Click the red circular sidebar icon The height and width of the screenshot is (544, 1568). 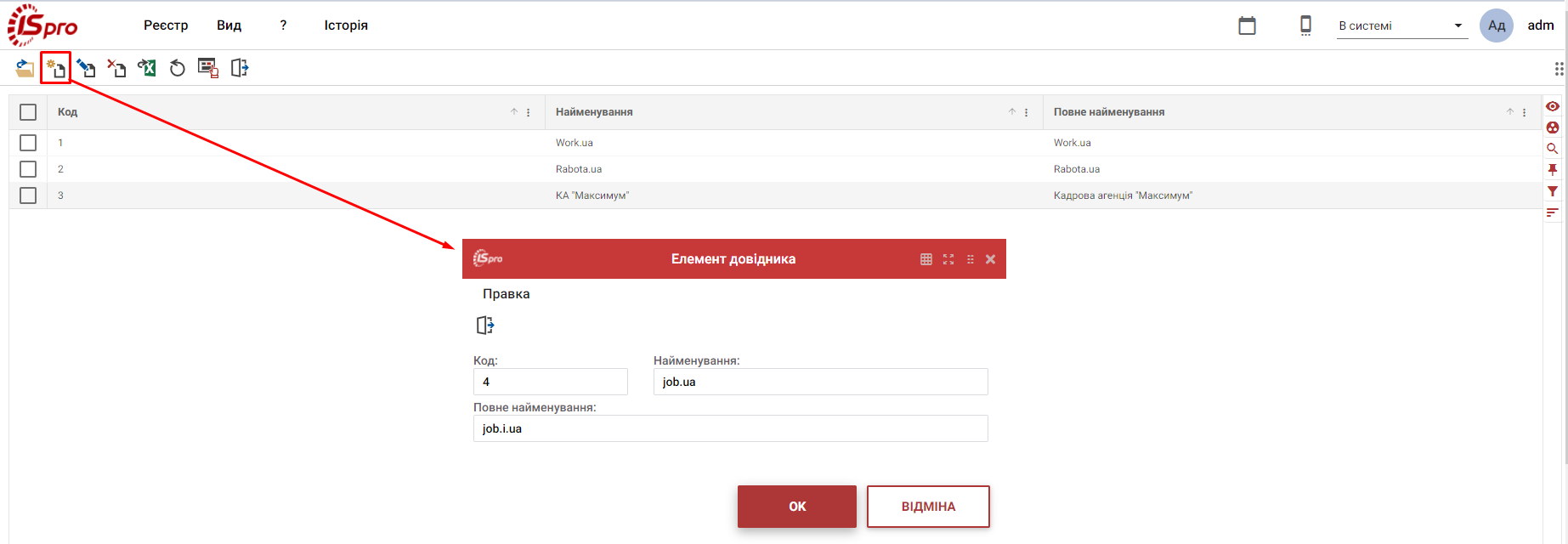point(1553,127)
